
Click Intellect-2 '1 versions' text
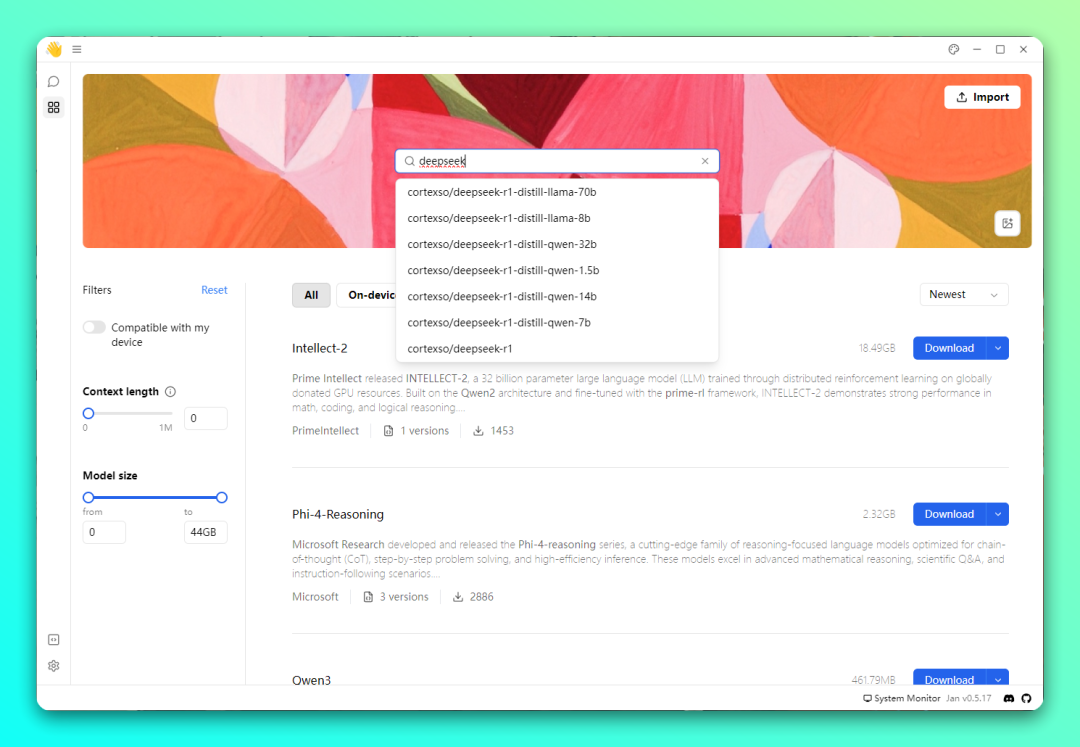[424, 431]
